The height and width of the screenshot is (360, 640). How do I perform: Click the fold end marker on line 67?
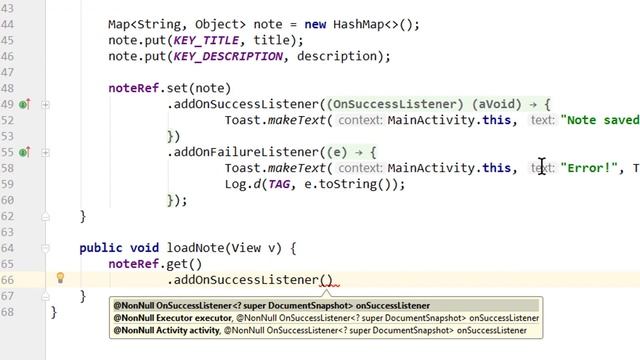(45, 296)
